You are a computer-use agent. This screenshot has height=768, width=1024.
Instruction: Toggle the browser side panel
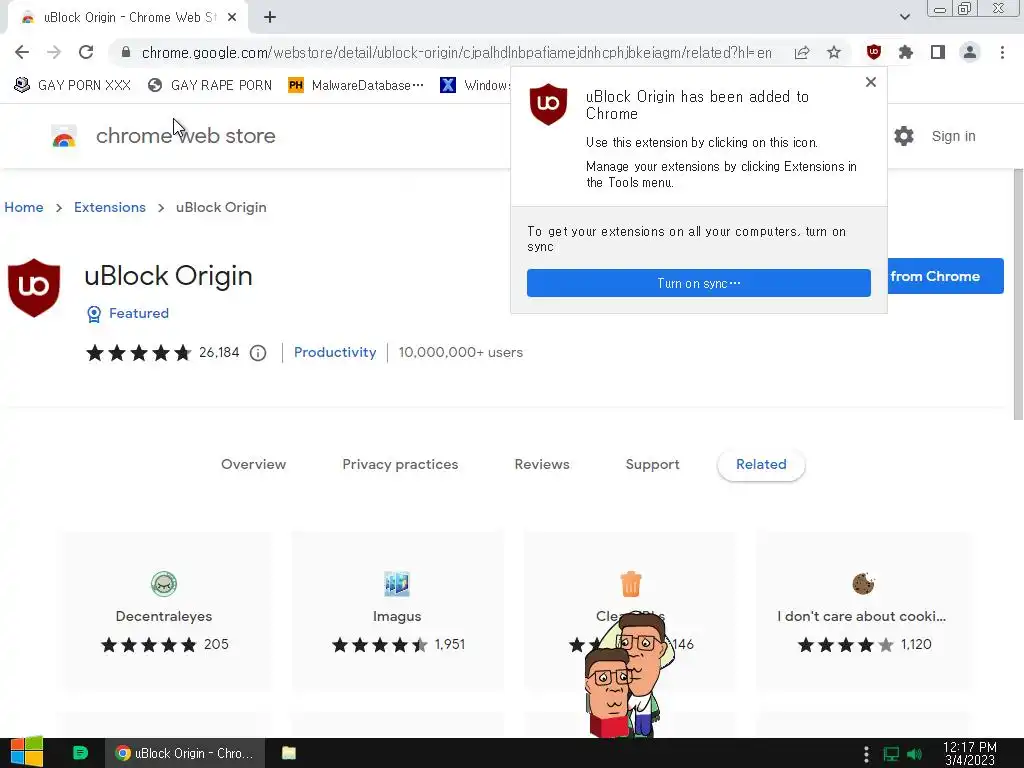point(938,52)
